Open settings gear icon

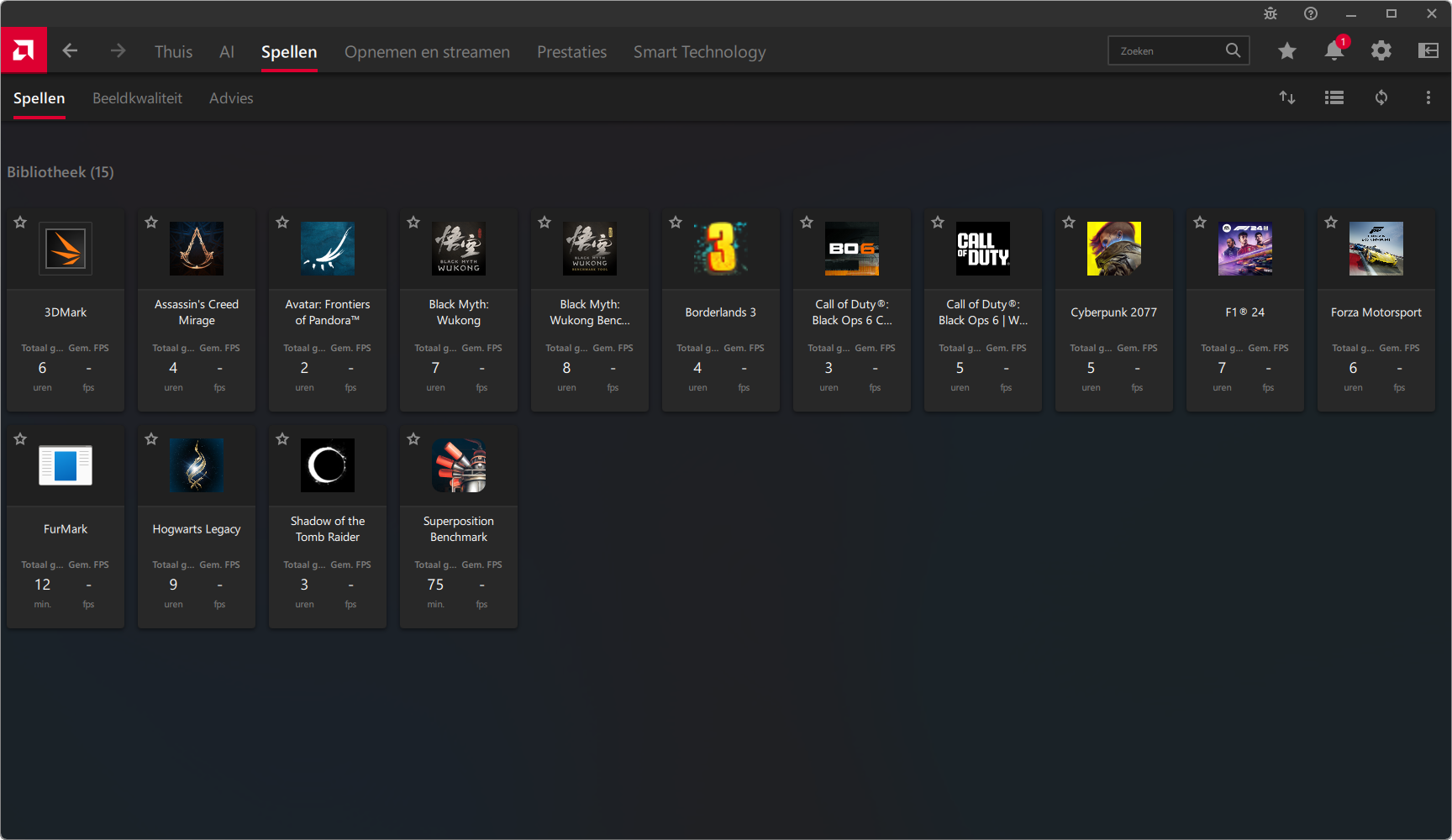point(1381,51)
